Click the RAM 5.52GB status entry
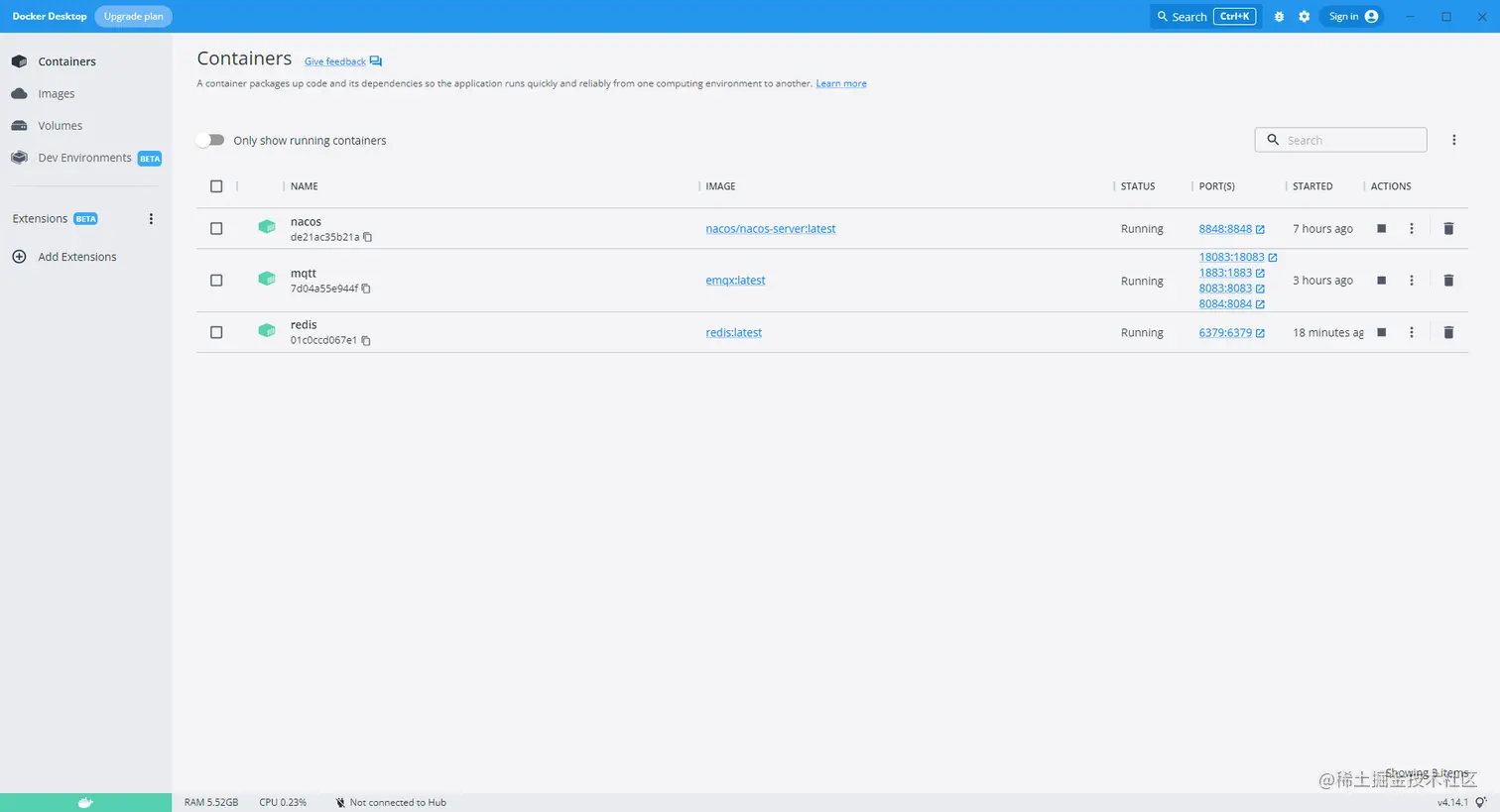The height and width of the screenshot is (812, 1500). point(211,802)
